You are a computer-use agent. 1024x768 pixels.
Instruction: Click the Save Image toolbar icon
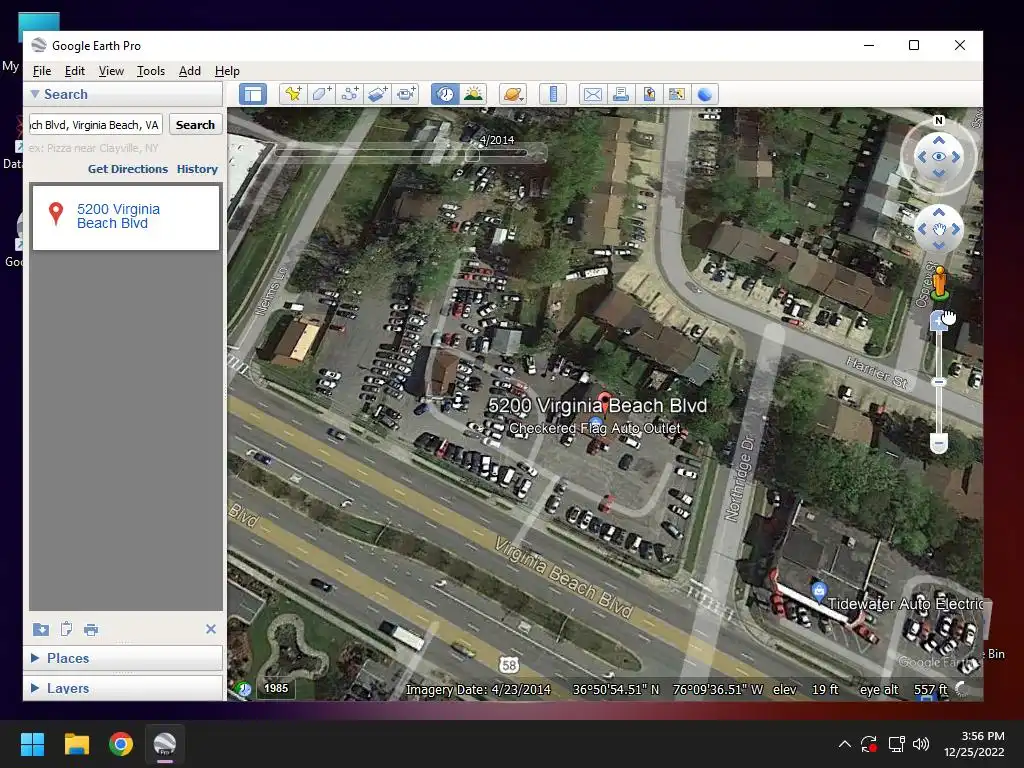click(x=649, y=94)
